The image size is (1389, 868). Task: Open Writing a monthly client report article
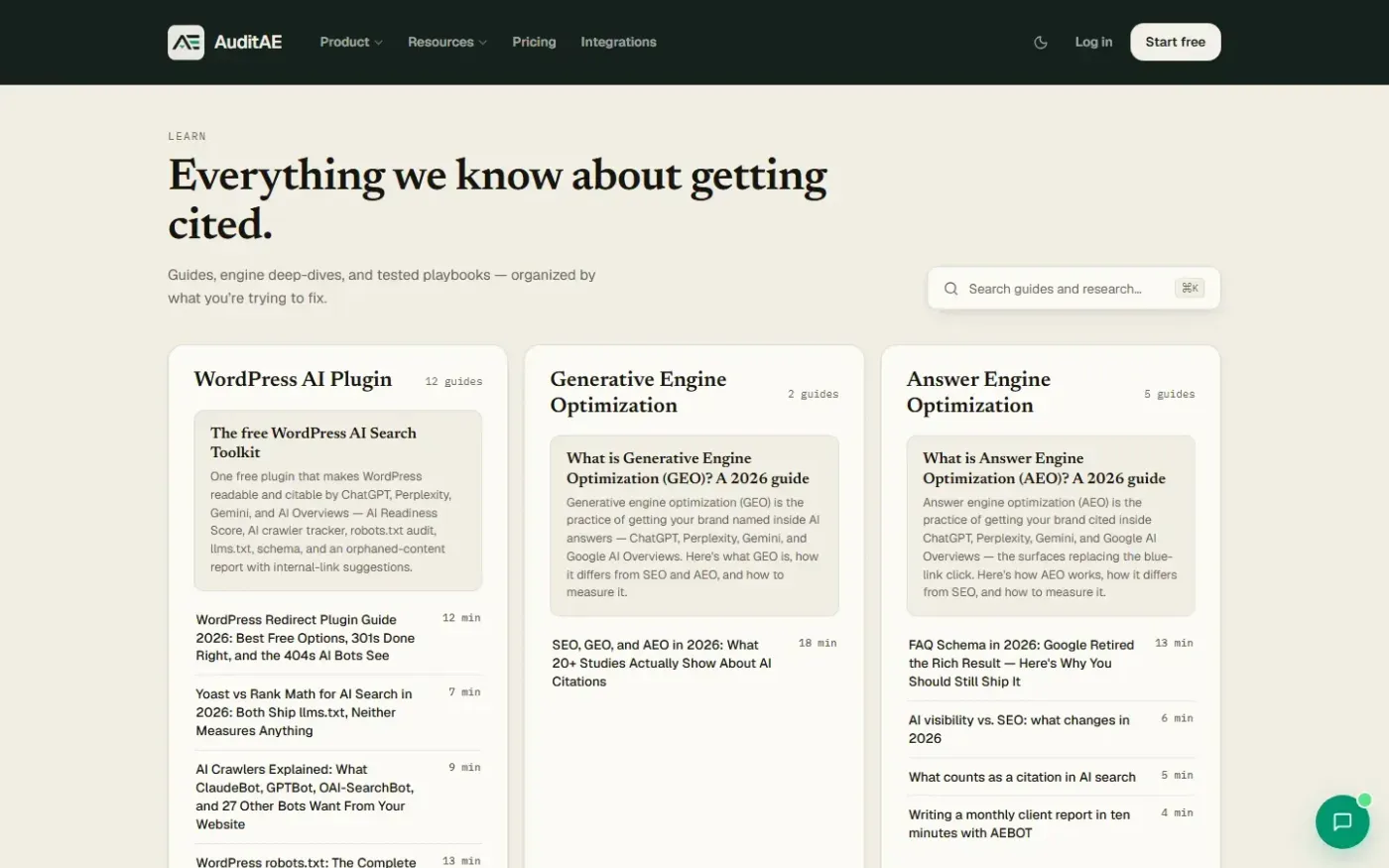[x=1051, y=823]
